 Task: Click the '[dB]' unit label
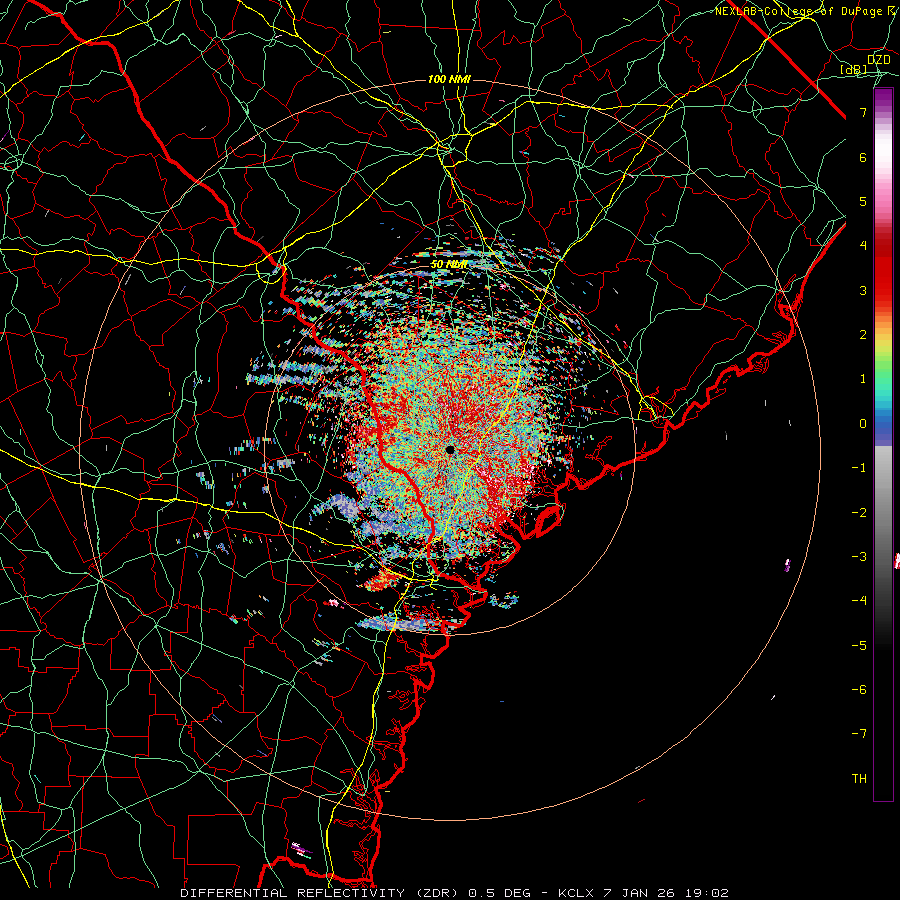[854, 70]
